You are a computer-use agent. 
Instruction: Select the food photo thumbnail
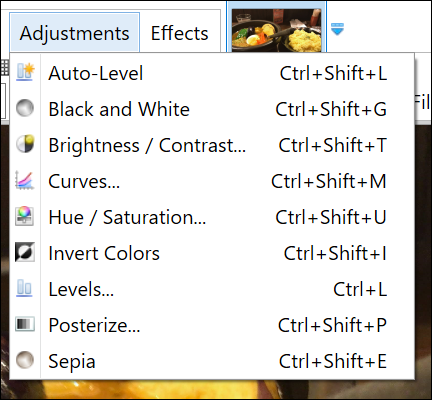pos(277,30)
